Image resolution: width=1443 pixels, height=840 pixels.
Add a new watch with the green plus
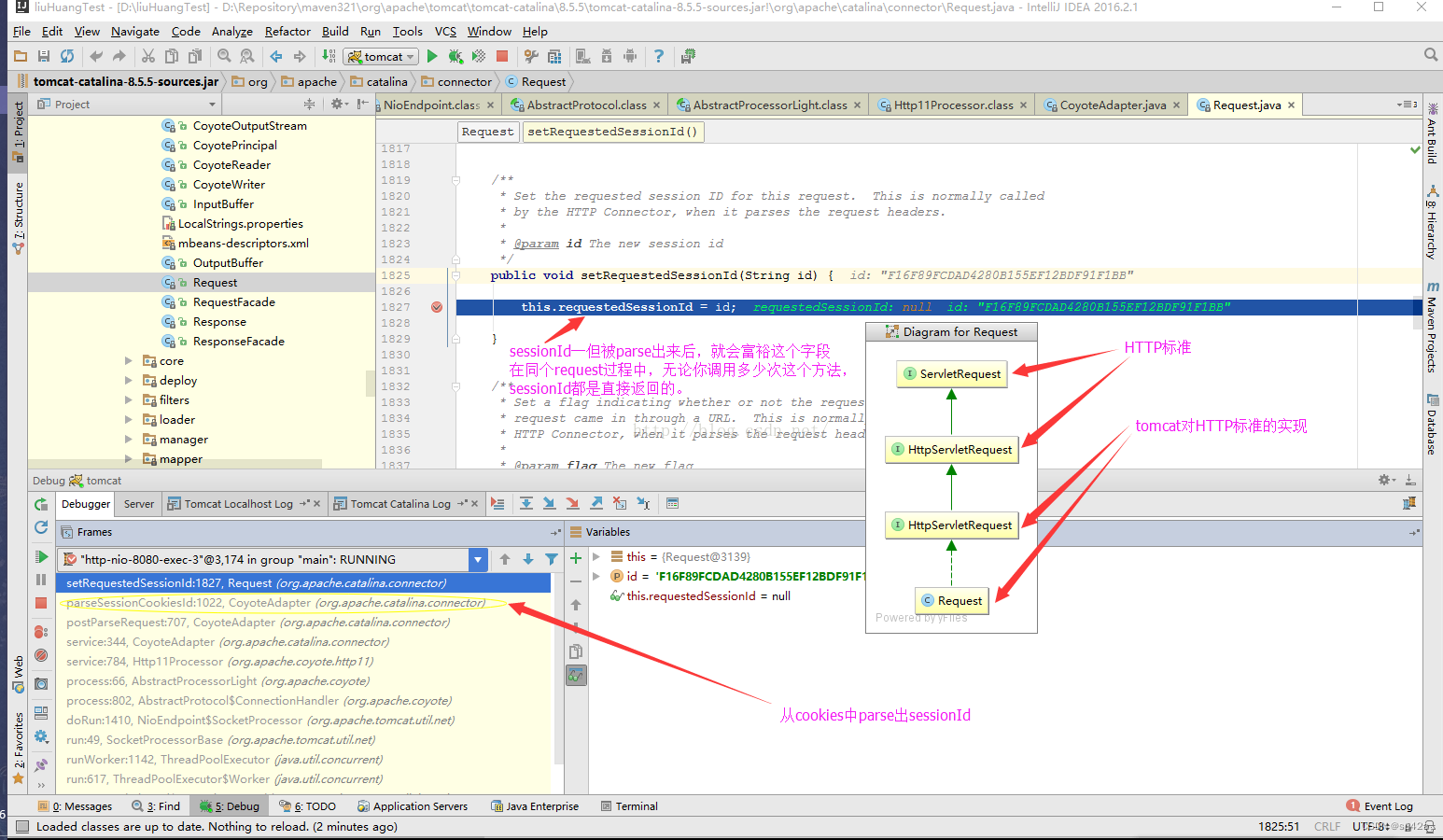coord(576,558)
